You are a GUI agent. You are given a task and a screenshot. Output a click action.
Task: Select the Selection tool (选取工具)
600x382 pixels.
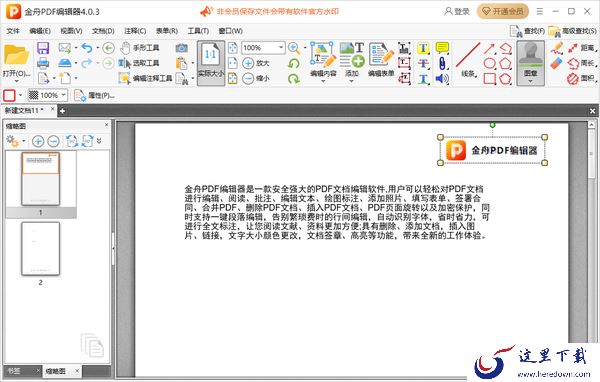coord(139,63)
